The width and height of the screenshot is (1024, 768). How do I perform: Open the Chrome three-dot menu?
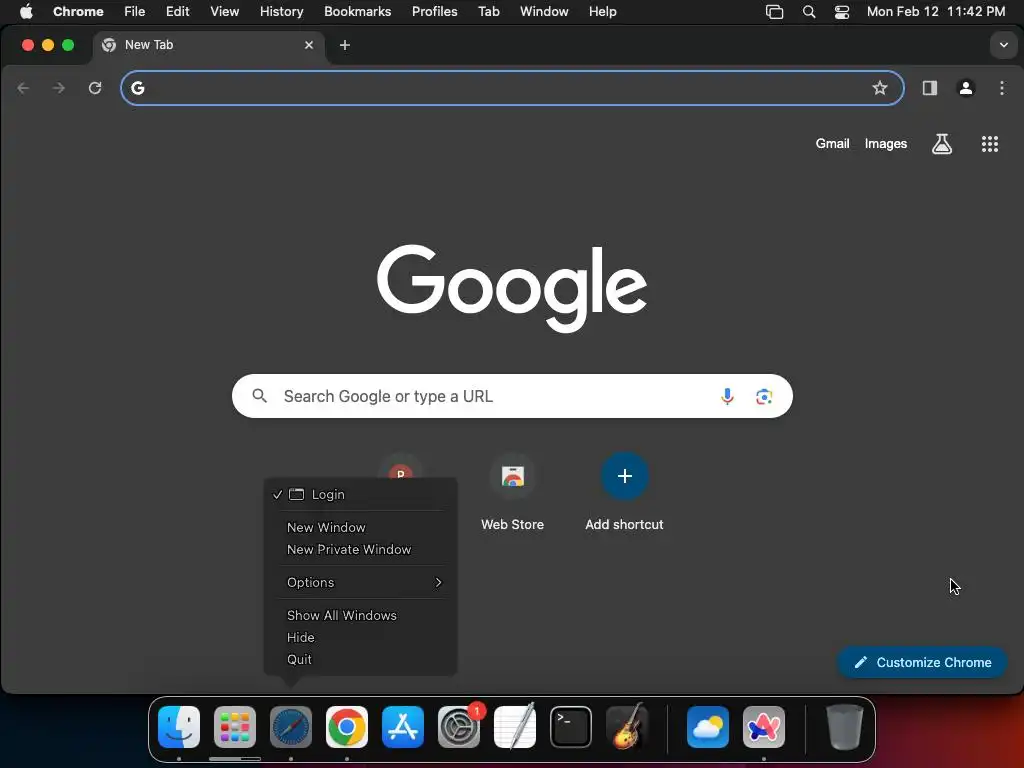[1002, 88]
